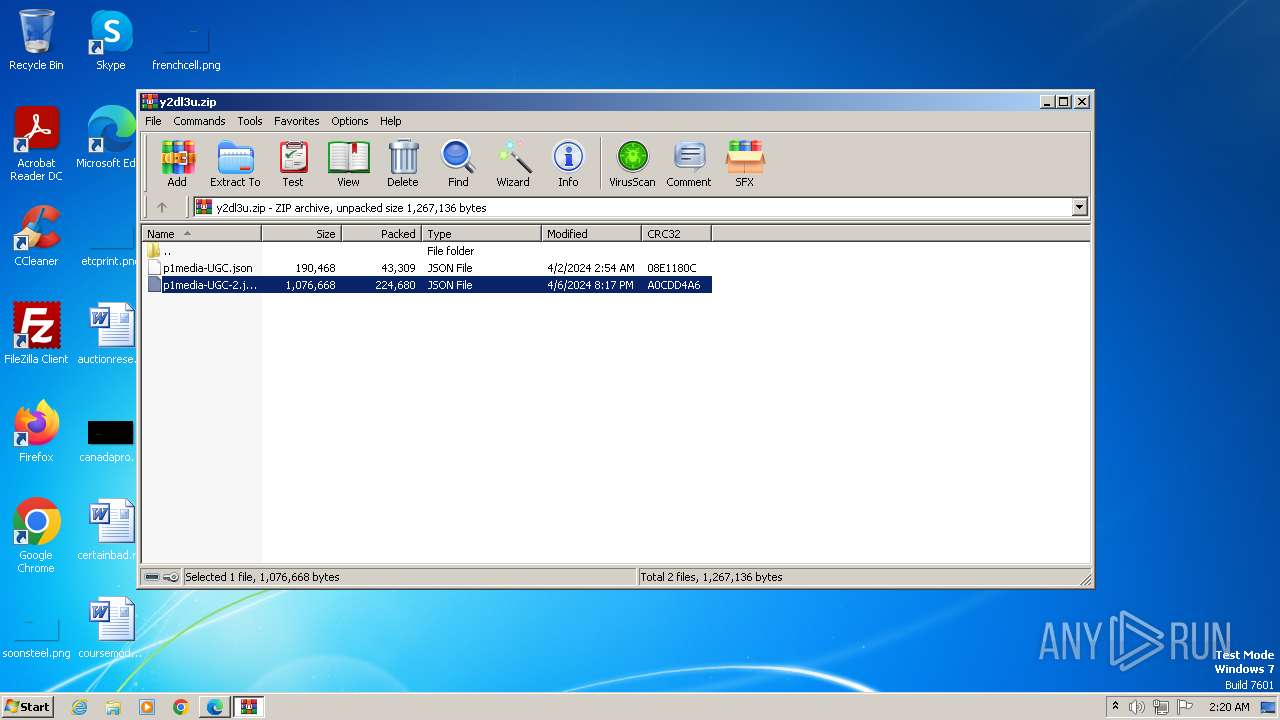
Task: Open Chrome from the taskbar
Action: (x=181, y=707)
